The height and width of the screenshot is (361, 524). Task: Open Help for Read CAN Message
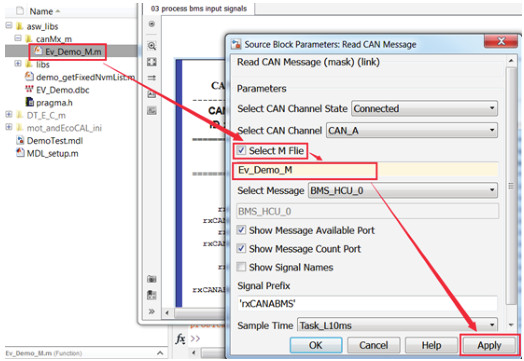[431, 345]
